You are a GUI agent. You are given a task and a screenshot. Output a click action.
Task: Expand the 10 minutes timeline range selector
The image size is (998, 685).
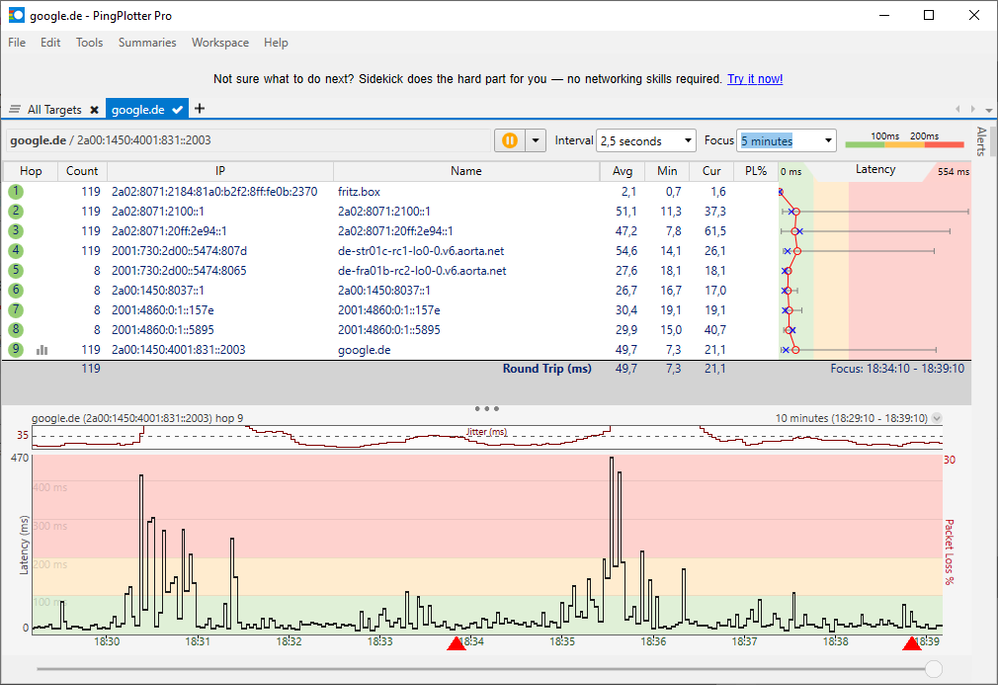936,418
